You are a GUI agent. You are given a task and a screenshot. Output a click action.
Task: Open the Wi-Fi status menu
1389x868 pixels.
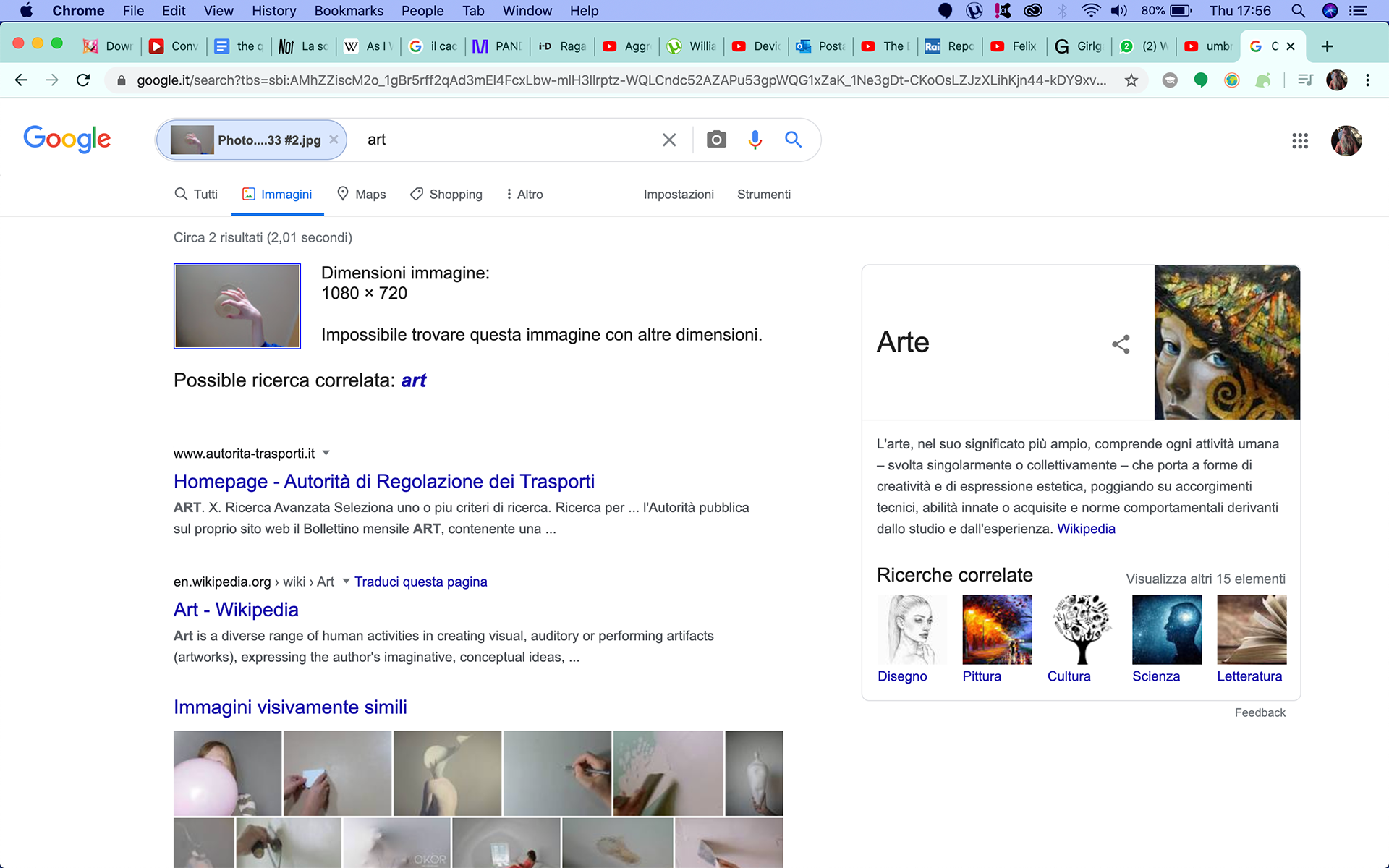point(1091,11)
